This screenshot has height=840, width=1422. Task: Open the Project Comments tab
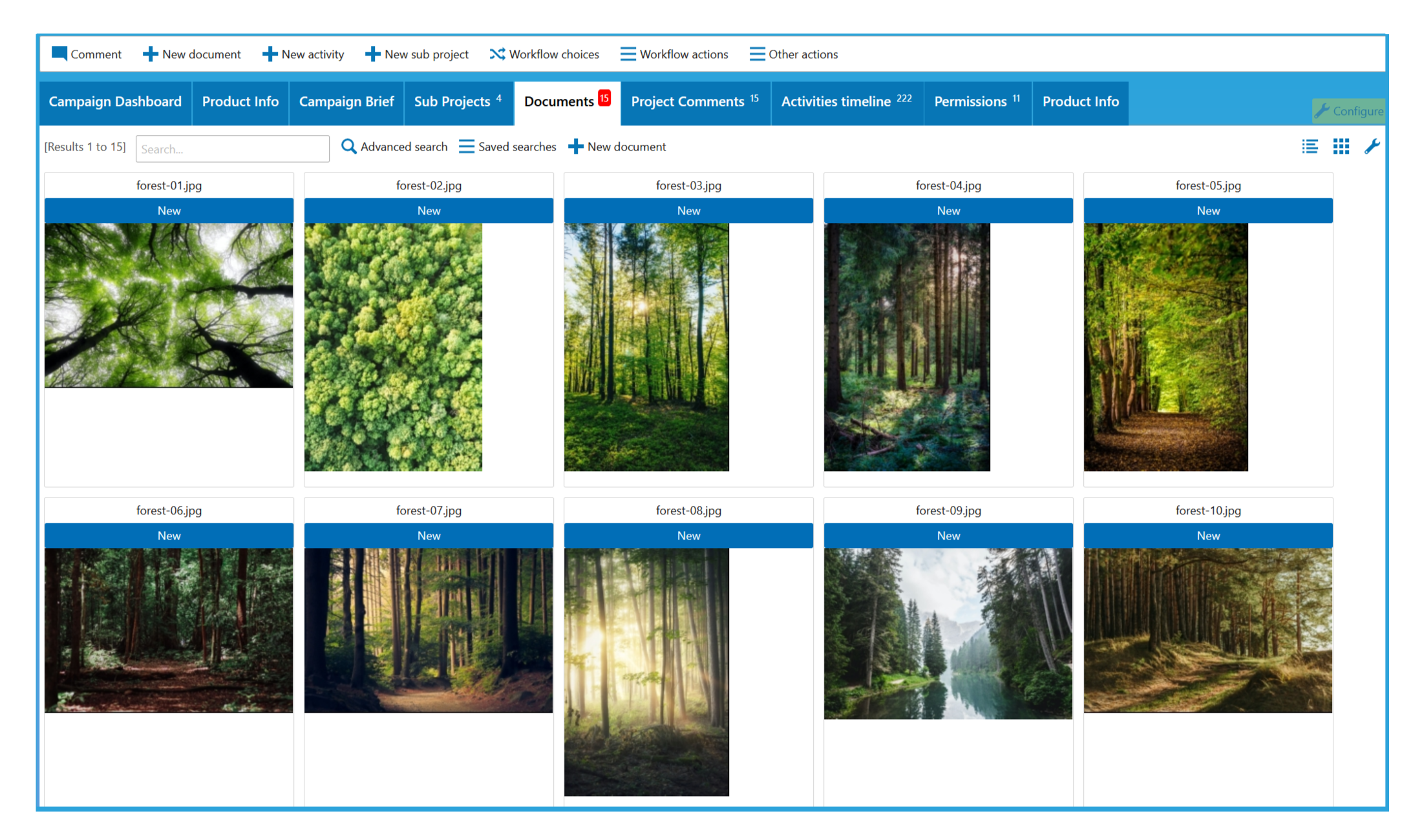tap(695, 102)
